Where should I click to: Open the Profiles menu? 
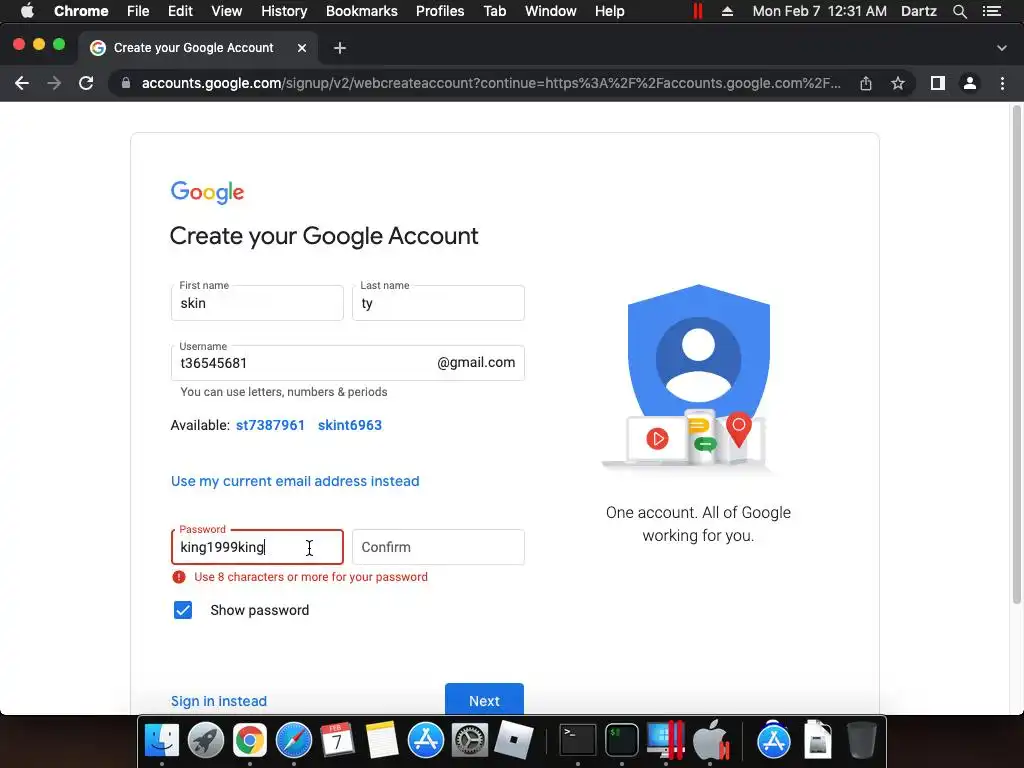440,11
